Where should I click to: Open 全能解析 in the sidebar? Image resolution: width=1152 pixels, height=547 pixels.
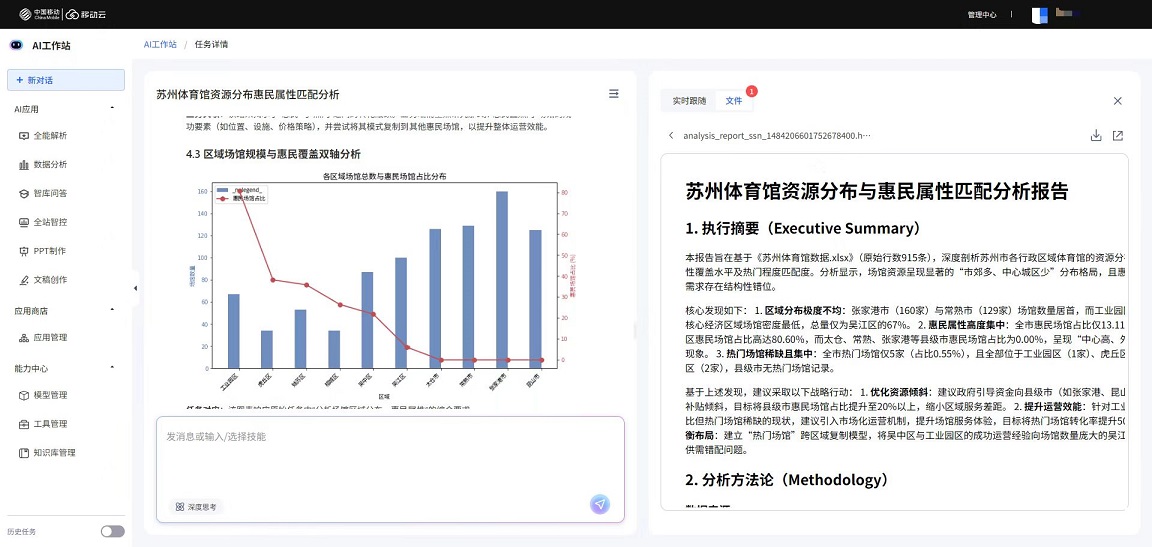(x=49, y=135)
